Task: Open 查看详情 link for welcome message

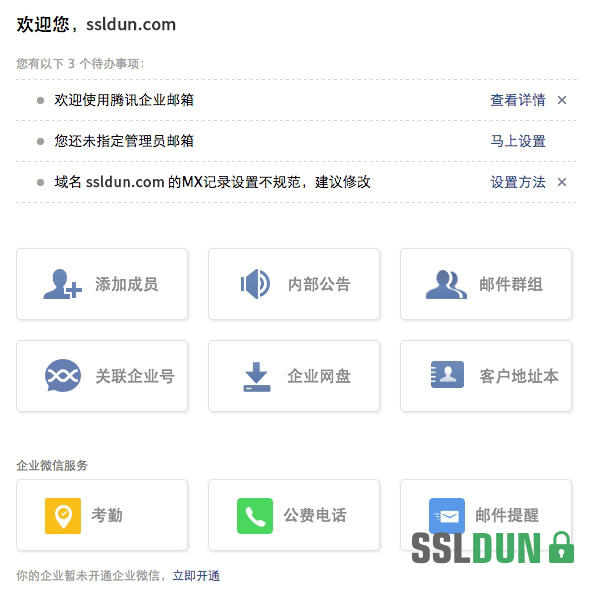Action: coord(518,100)
